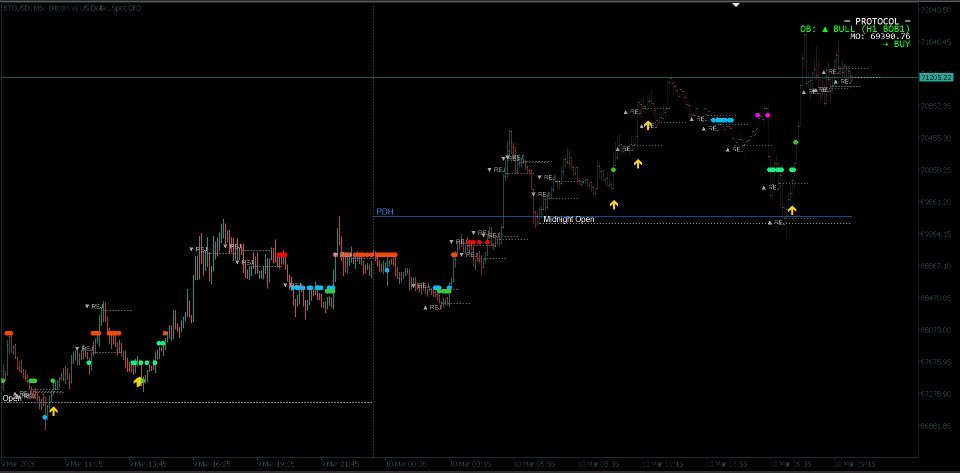Viewport: 960px width, 473px height.
Task: Click the 9 Mar 11:05 time label
Action: (83, 464)
